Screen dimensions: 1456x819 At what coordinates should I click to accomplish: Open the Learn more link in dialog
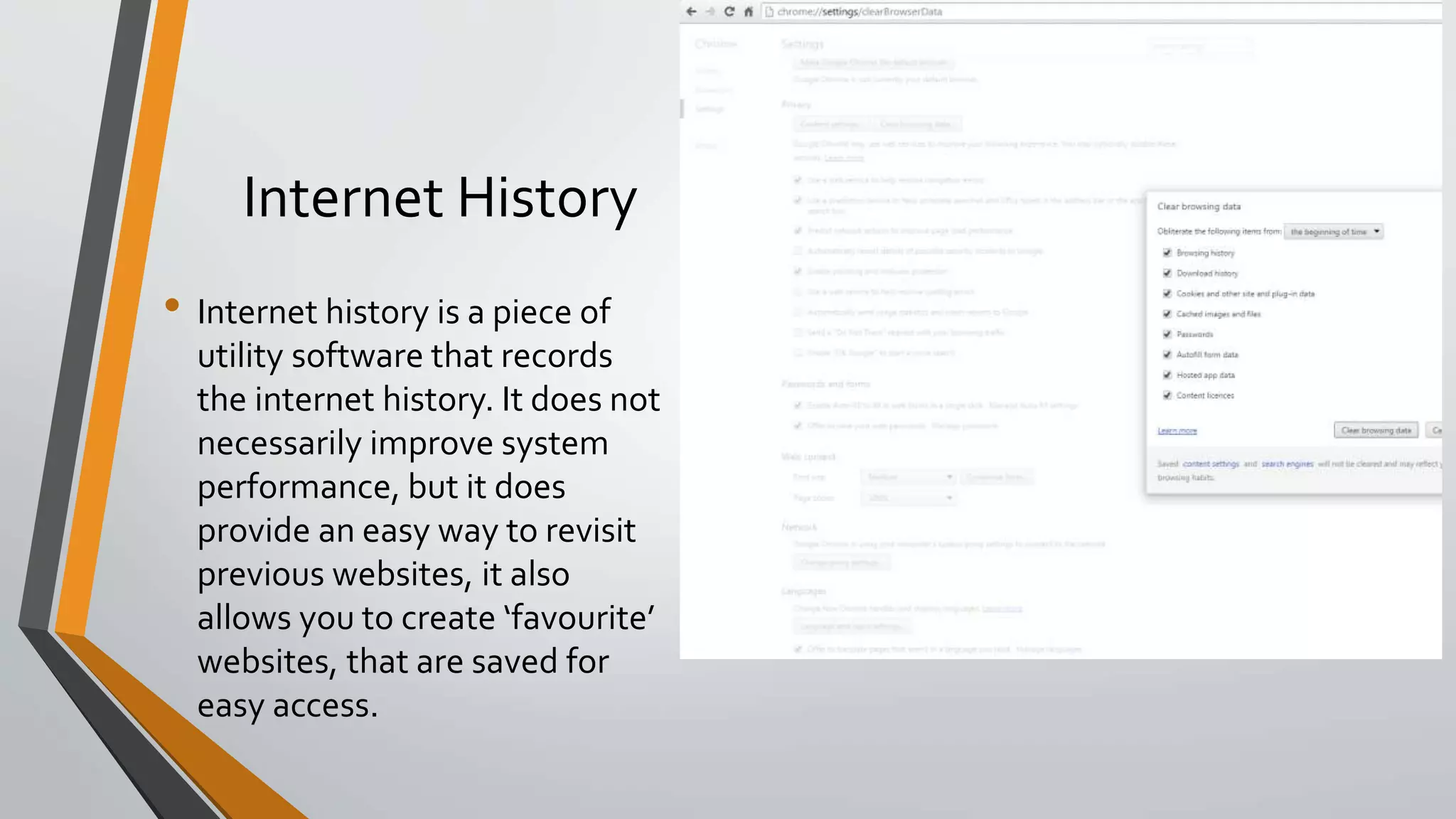pos(1177,431)
